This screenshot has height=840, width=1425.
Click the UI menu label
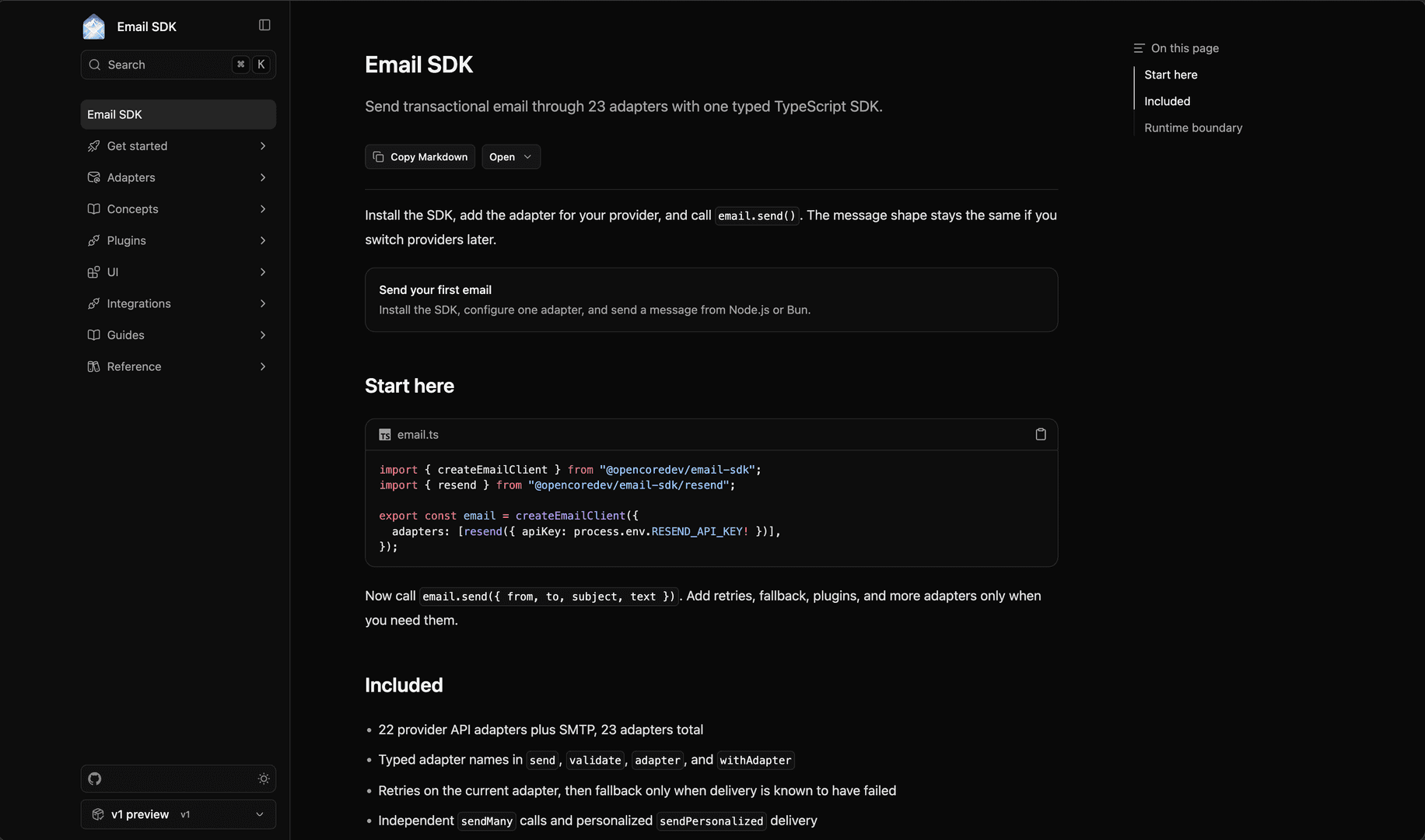pyautogui.click(x=113, y=271)
